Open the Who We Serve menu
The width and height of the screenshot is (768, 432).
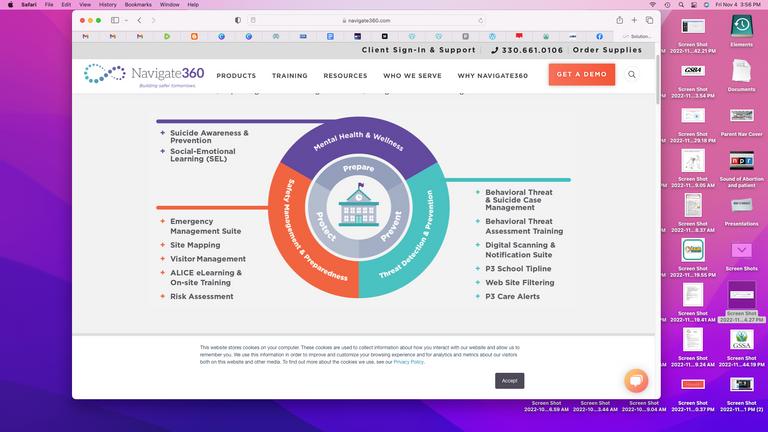412,75
